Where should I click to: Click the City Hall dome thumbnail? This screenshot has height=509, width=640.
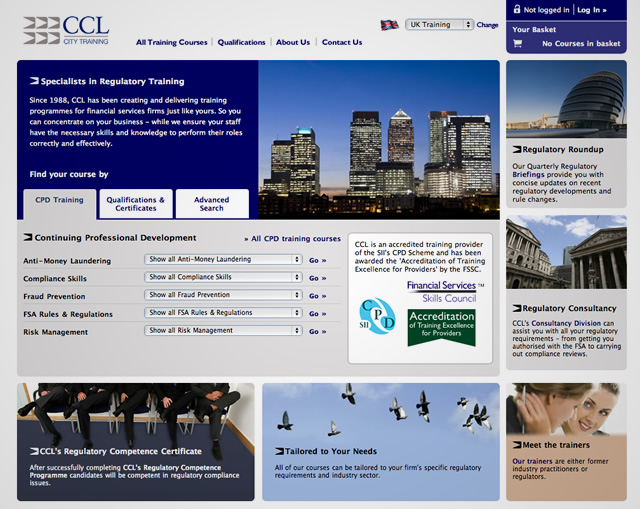tap(566, 99)
